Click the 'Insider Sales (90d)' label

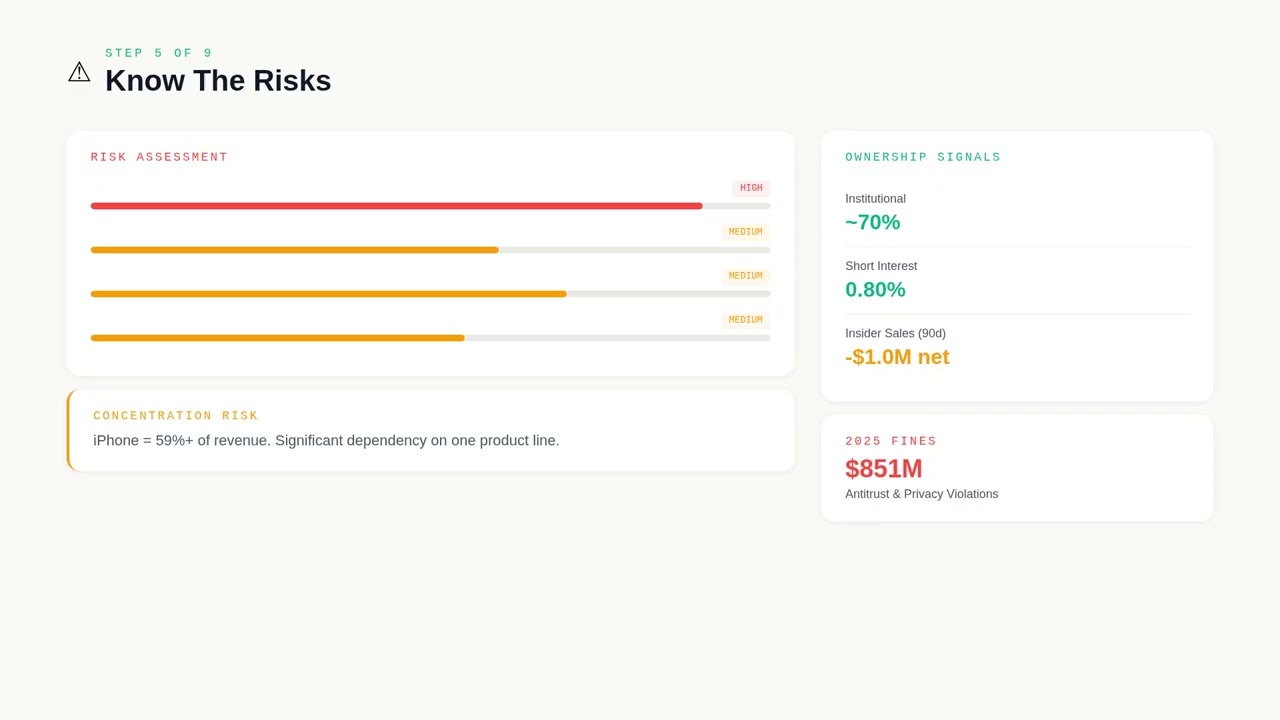pyautogui.click(x=895, y=333)
